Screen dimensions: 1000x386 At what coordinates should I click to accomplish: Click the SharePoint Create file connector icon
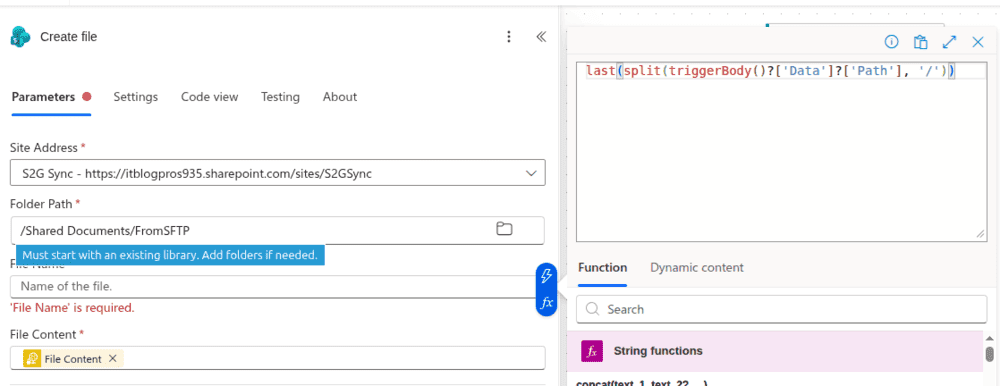point(21,37)
